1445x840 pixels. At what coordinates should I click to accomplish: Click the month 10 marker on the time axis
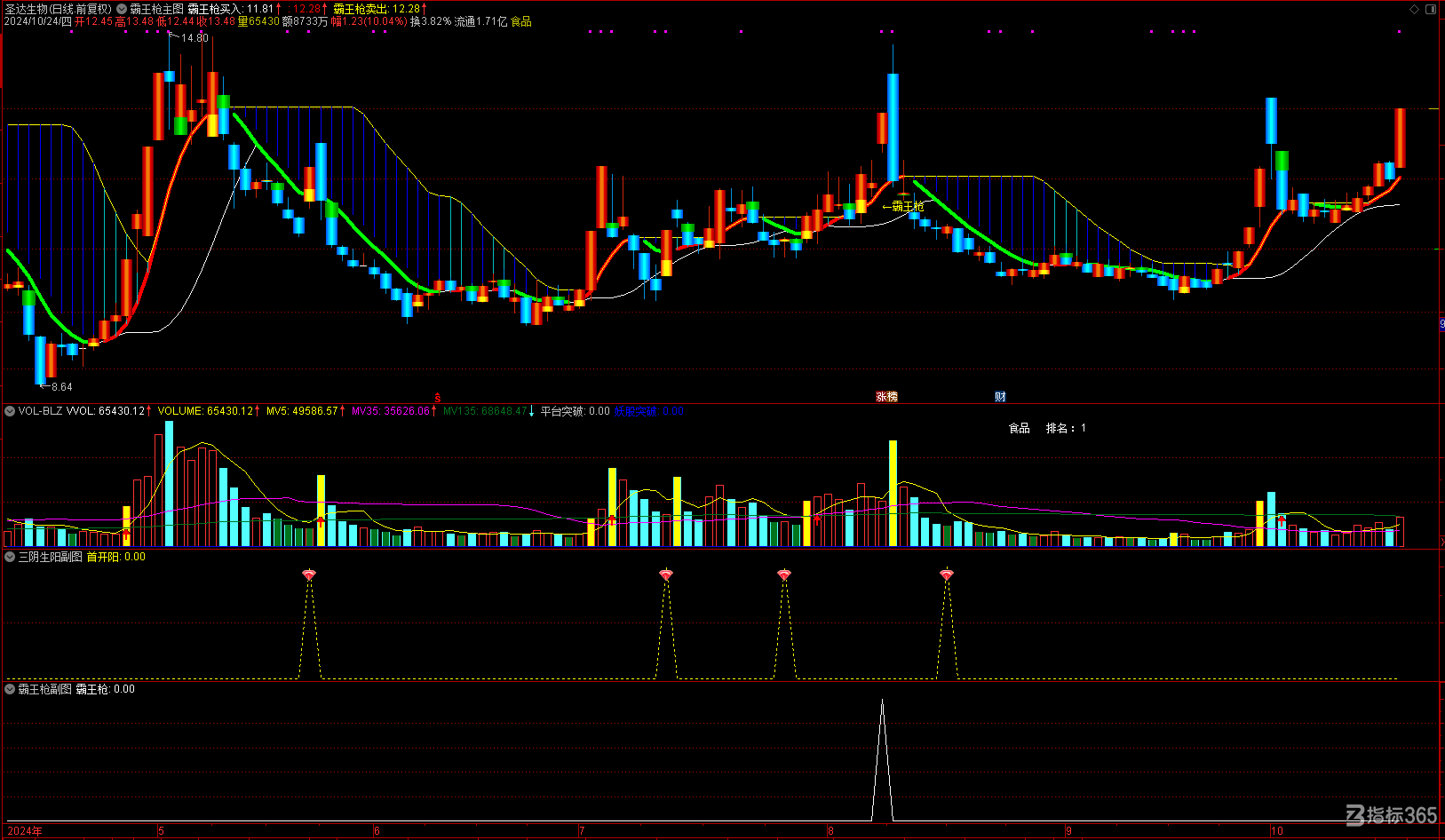pyautogui.click(x=1276, y=831)
